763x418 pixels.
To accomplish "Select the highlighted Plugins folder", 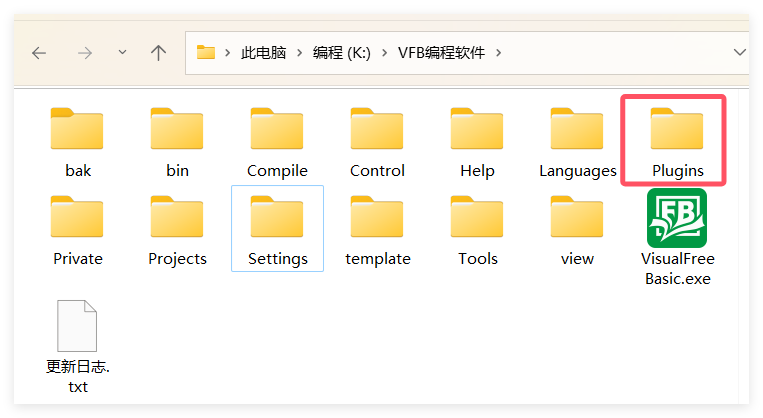I will 676,130.
